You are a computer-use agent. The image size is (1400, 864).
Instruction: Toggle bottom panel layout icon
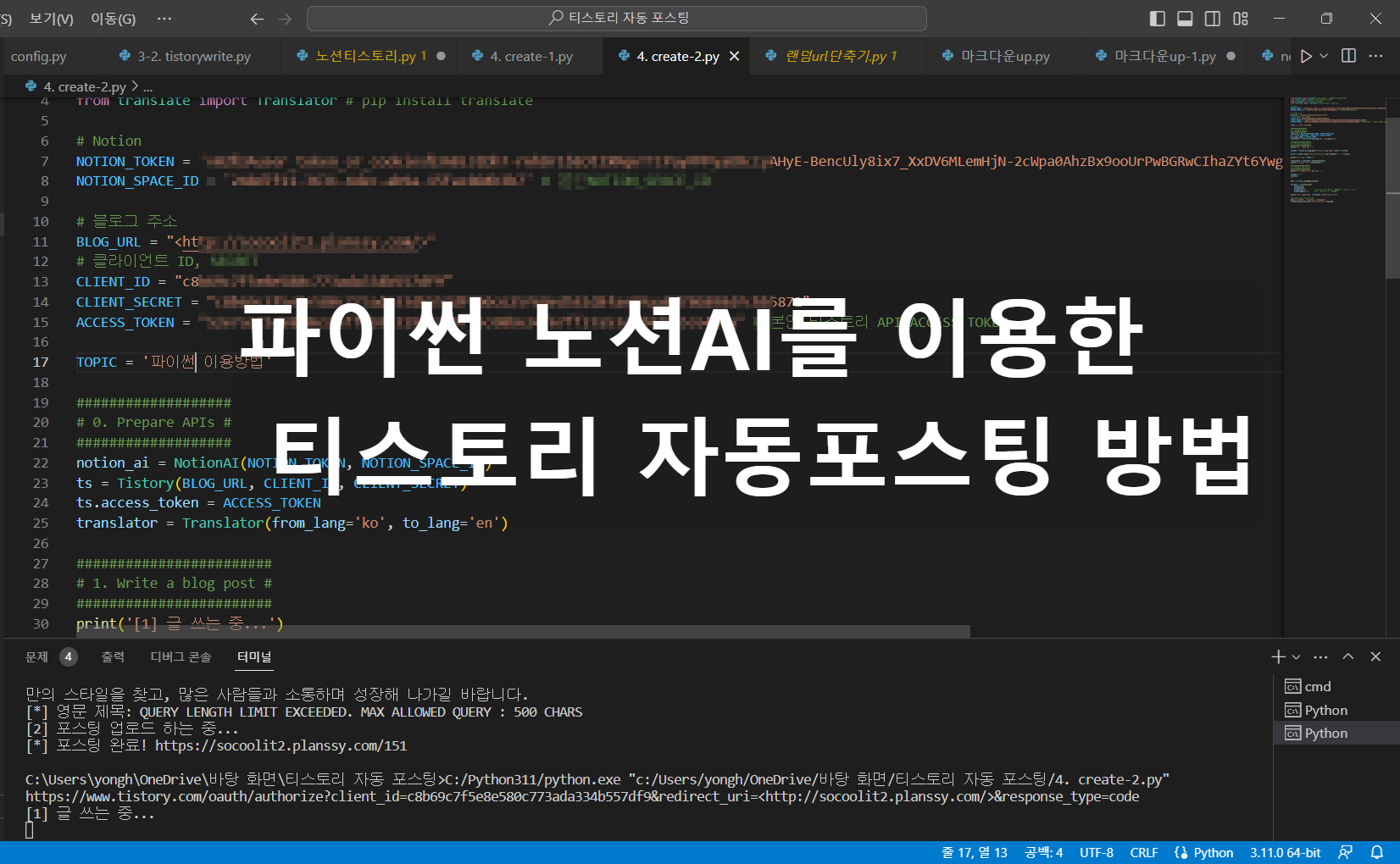pos(1186,19)
